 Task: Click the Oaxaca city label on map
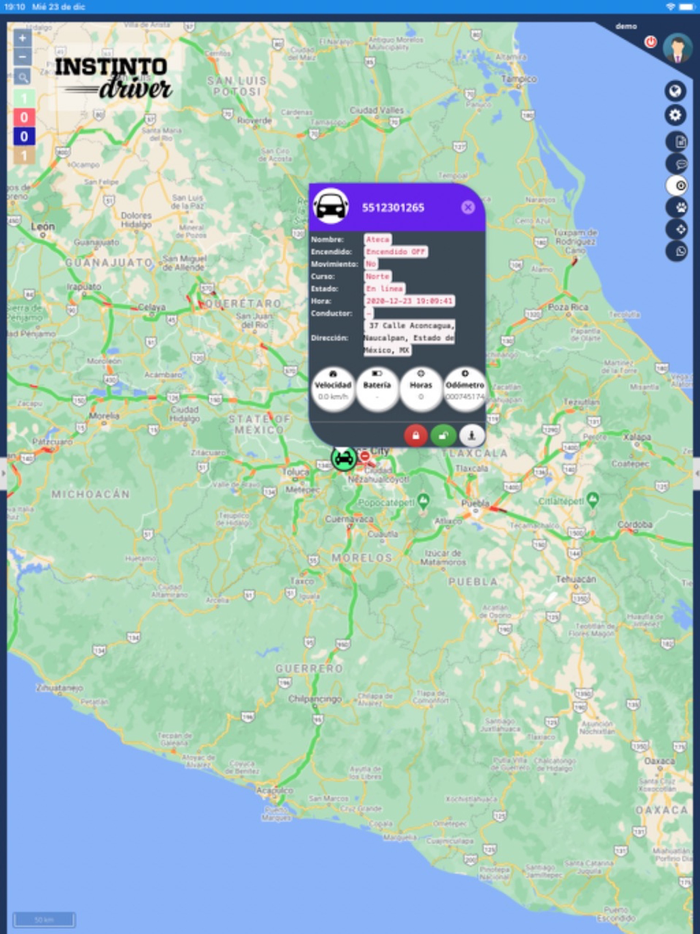659,761
